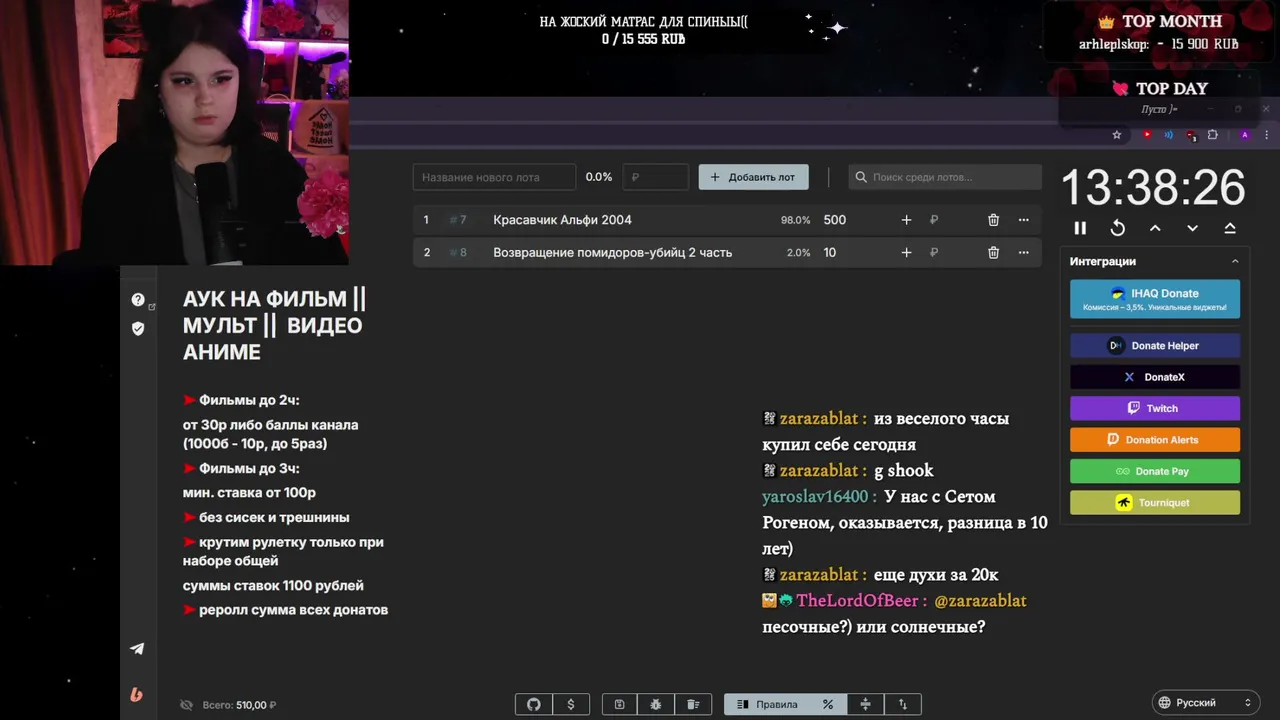Focus the Название нового лота field

494,177
